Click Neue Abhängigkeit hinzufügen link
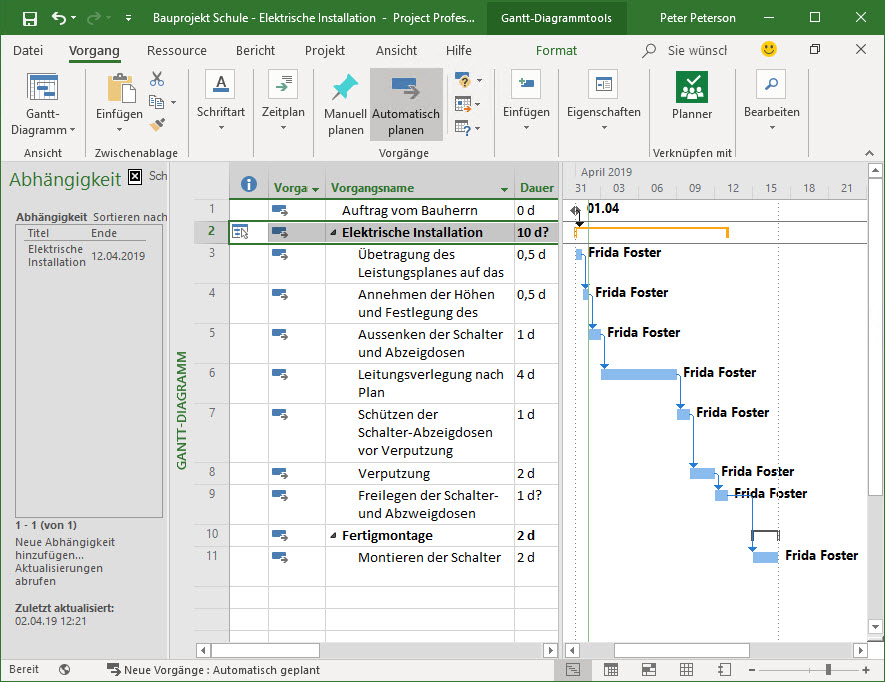885x682 pixels. tap(64, 548)
